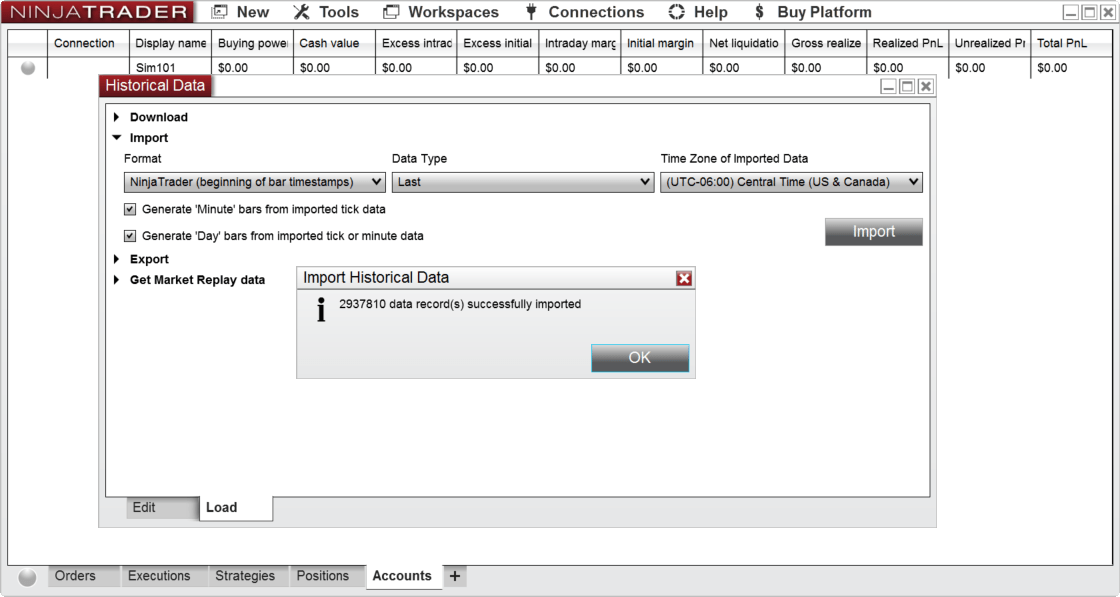Toggle Generate 'Day' bars checkbox
The width and height of the screenshot is (1120, 597).
coord(130,236)
